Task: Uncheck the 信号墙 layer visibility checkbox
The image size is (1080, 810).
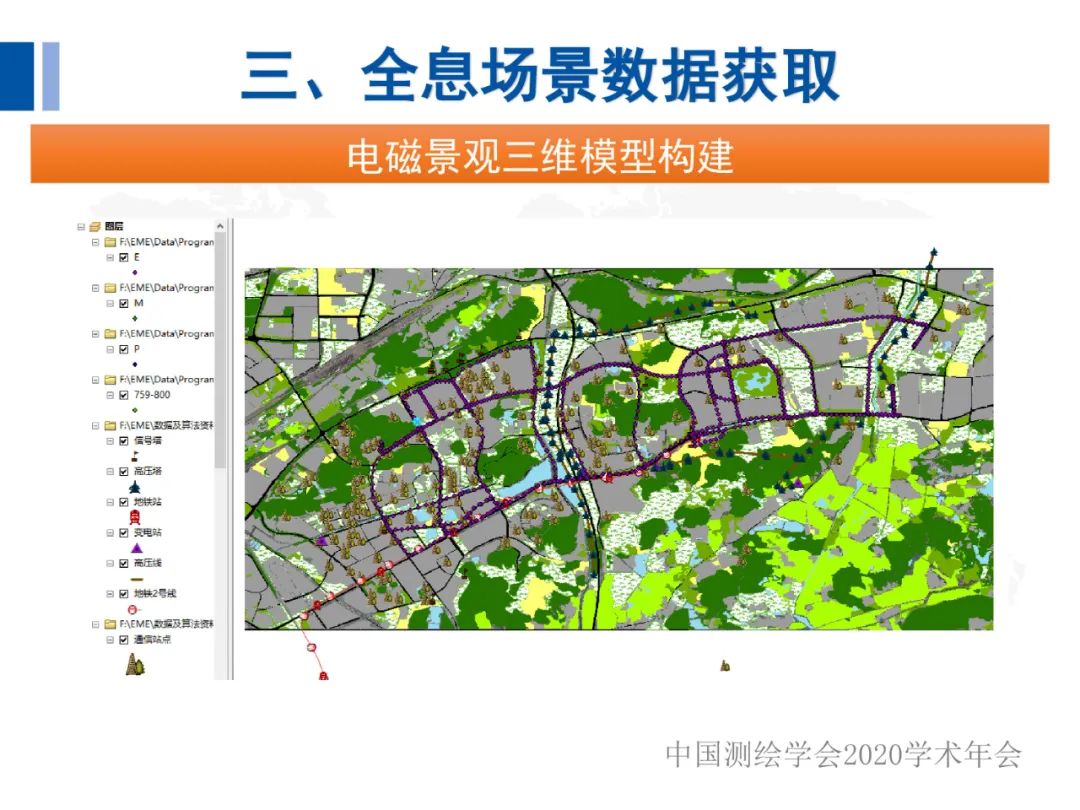Action: click(x=123, y=441)
